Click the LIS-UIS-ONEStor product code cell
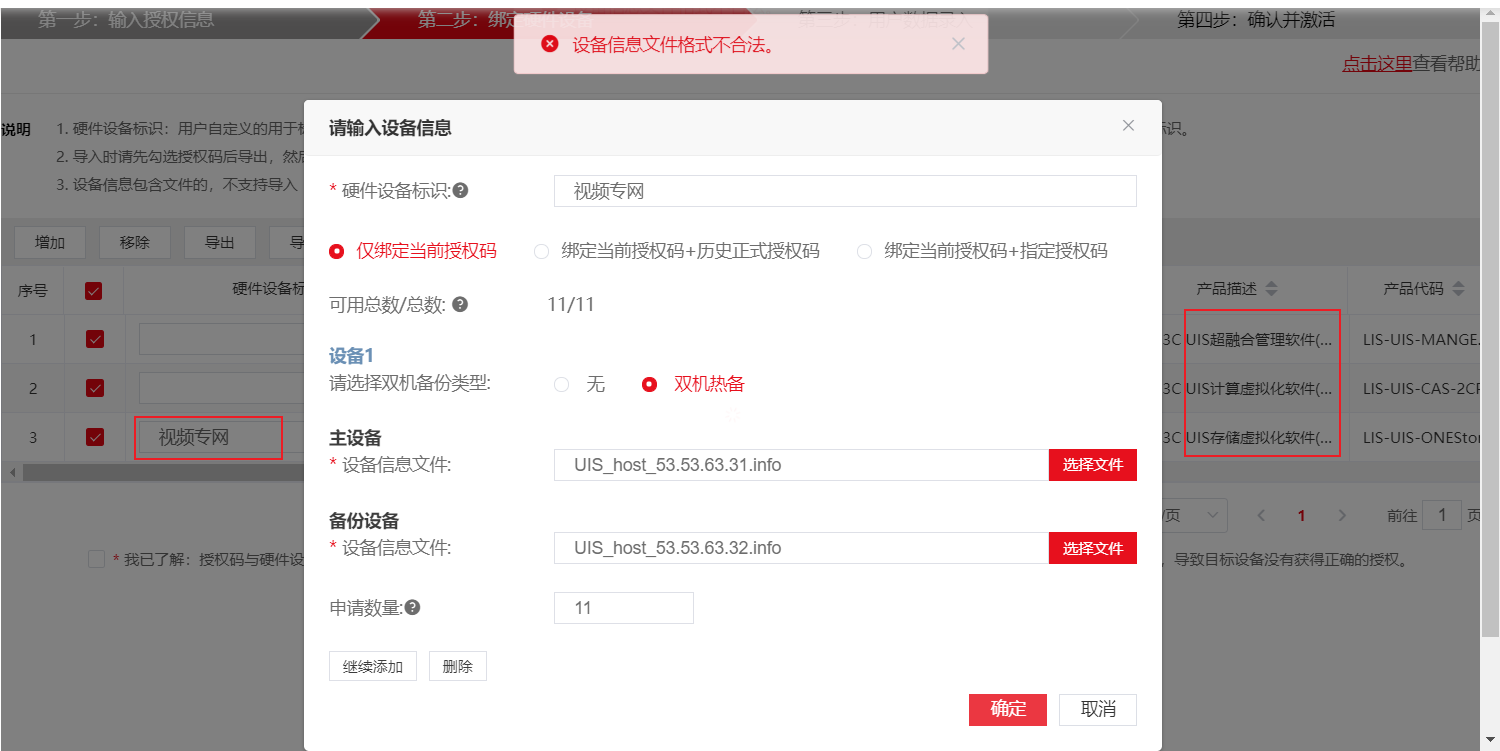The width and height of the screenshot is (1500, 751). coord(1421,437)
